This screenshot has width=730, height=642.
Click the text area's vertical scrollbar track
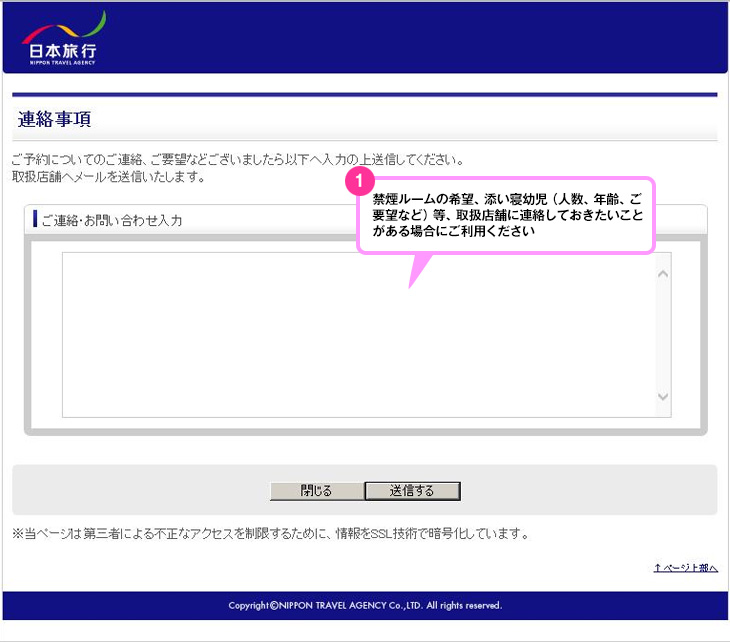click(662, 335)
